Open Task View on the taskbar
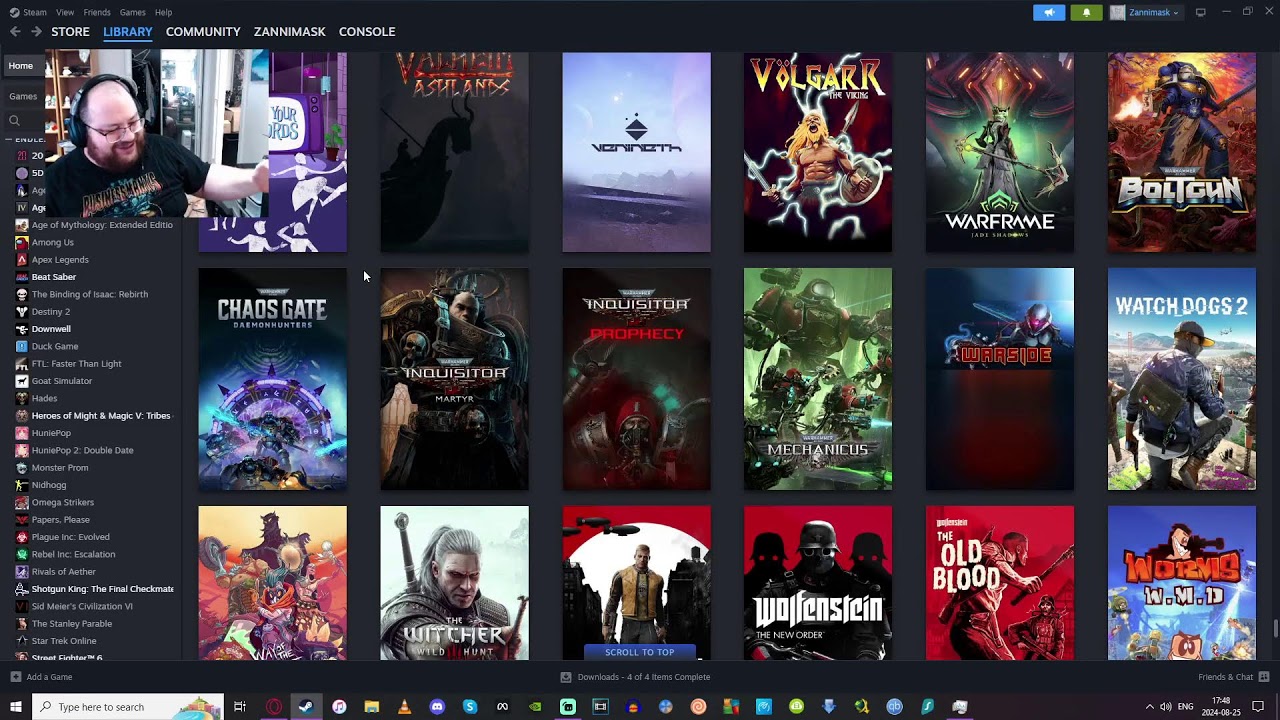Screen dimensions: 1280x720 240,707
